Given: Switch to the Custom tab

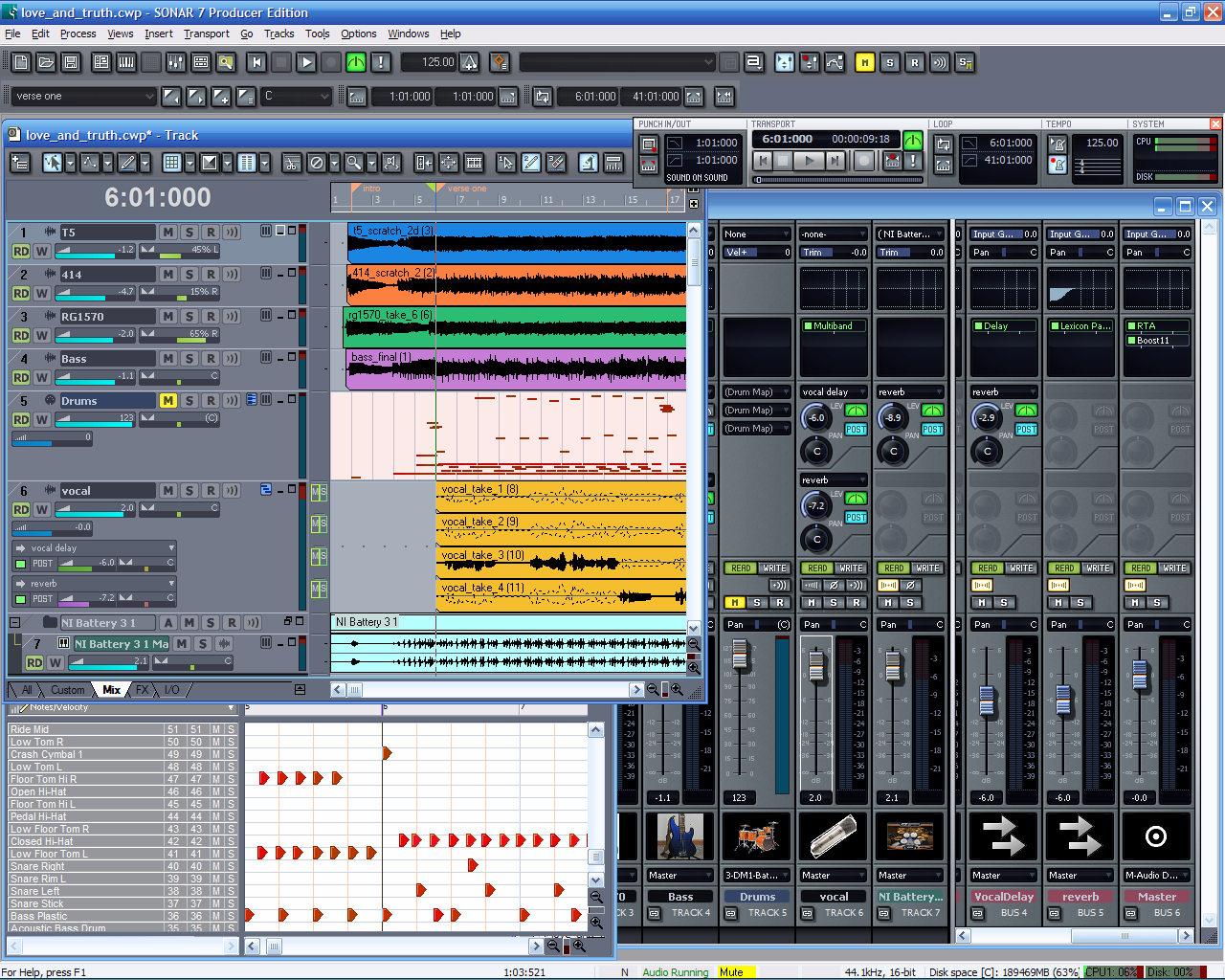Looking at the screenshot, I should [68, 690].
